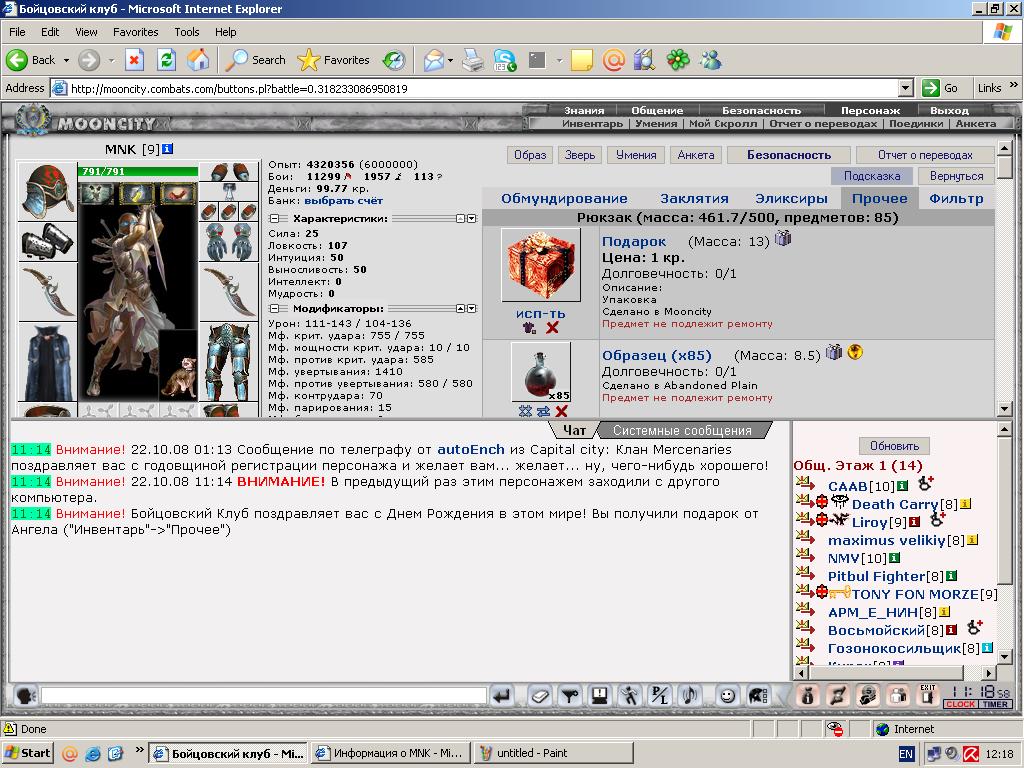Send private message arrow to NMV
This screenshot has width=1024, height=768.
pos(805,555)
